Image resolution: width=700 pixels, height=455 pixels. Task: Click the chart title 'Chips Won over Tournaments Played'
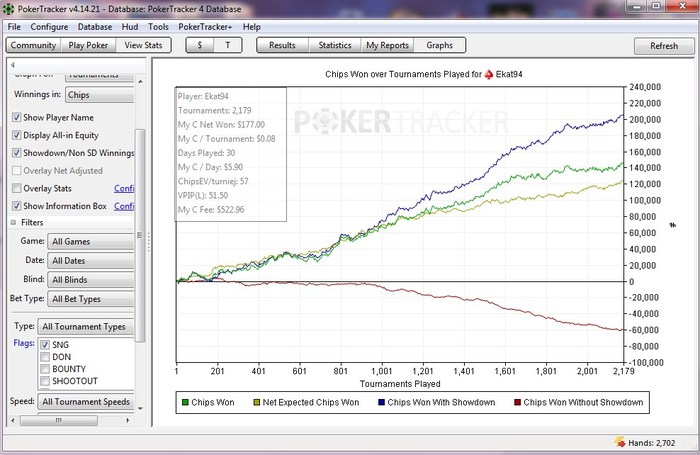403,74
